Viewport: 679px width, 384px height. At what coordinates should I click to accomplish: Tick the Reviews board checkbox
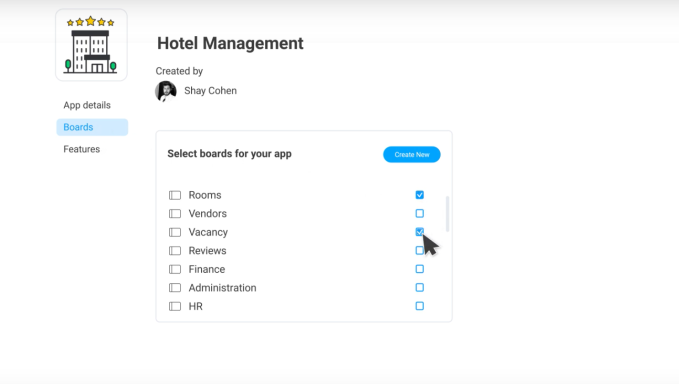(420, 250)
